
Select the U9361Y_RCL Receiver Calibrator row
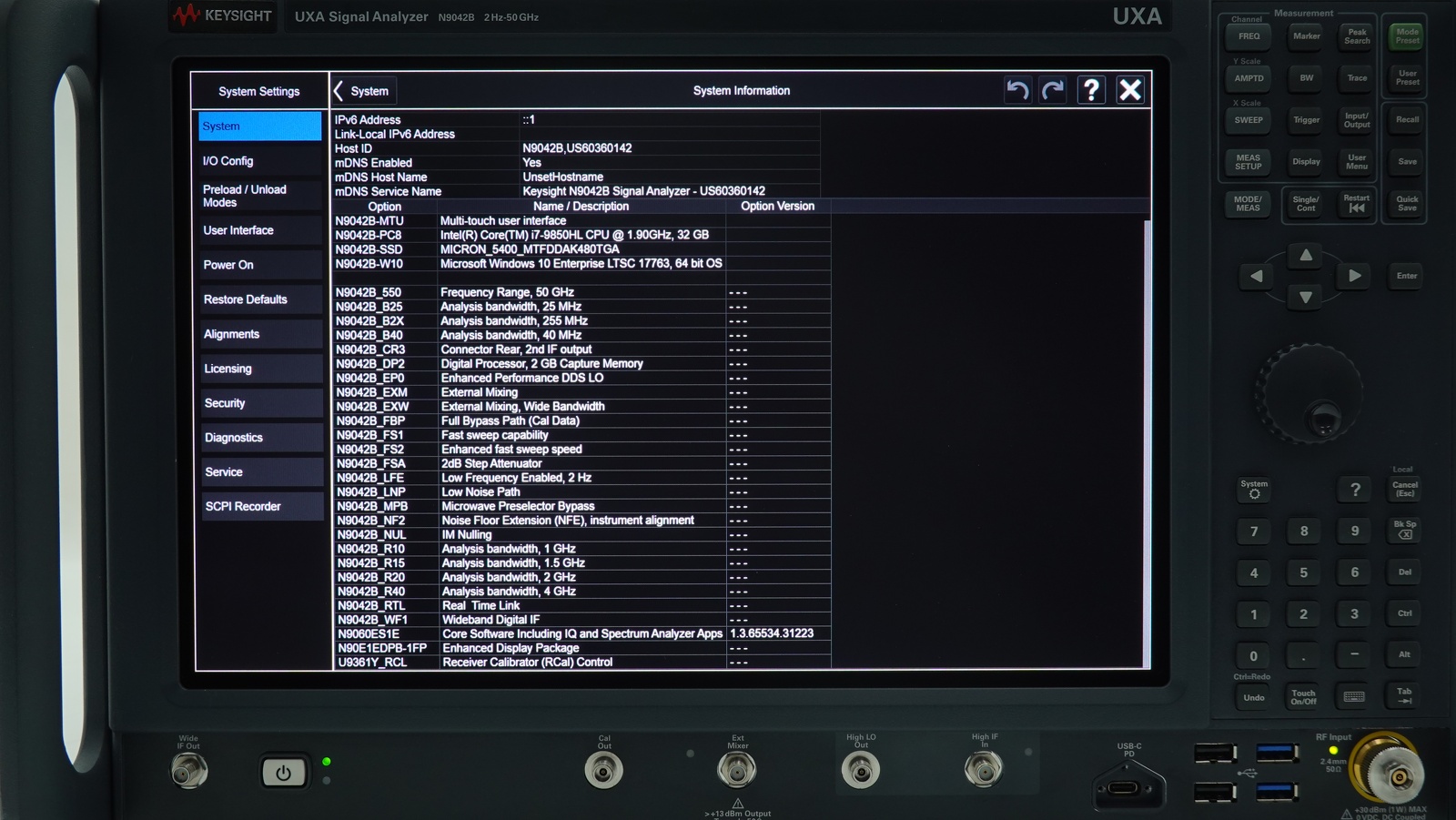pos(581,663)
